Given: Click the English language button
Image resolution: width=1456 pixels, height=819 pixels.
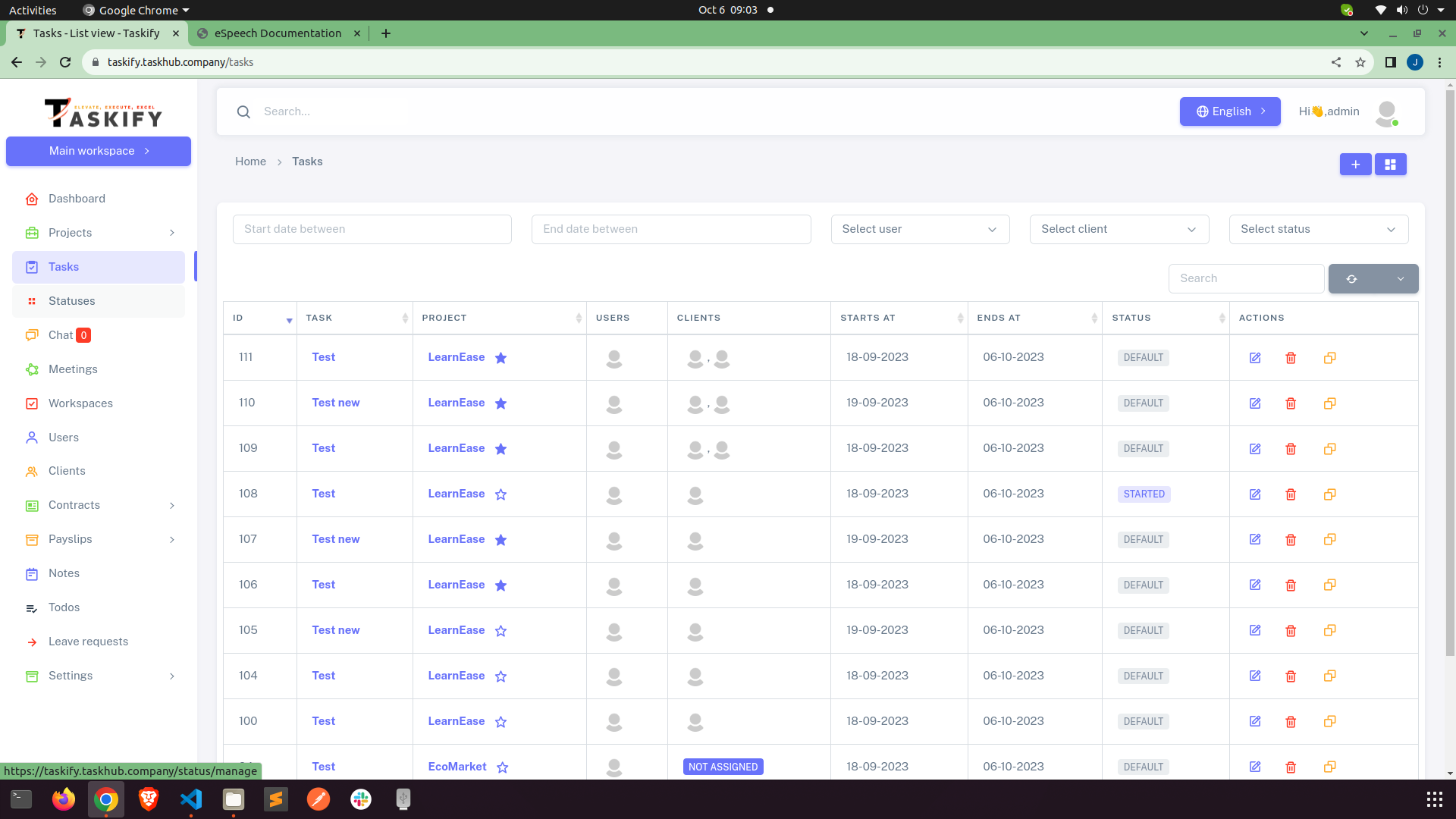Looking at the screenshot, I should 1229,111.
